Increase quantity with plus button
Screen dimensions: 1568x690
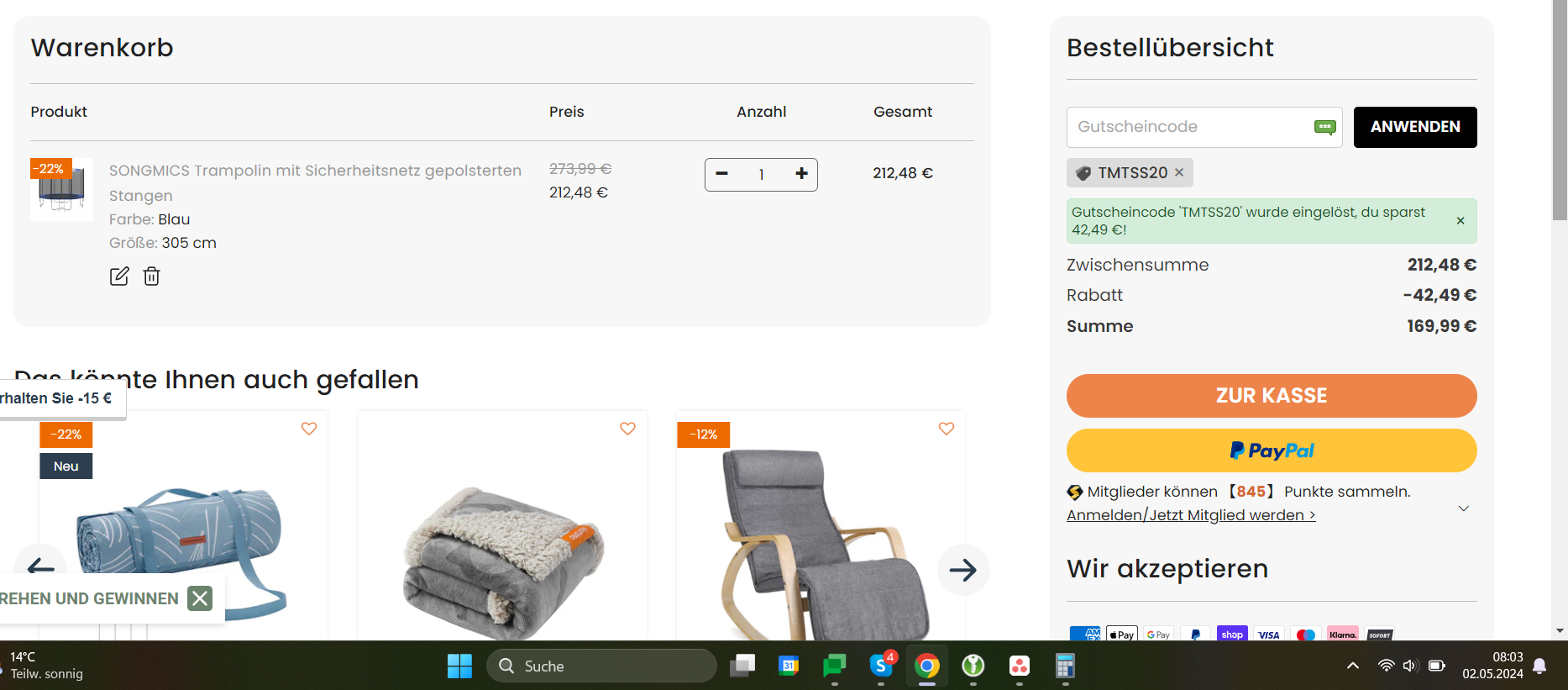coord(801,173)
